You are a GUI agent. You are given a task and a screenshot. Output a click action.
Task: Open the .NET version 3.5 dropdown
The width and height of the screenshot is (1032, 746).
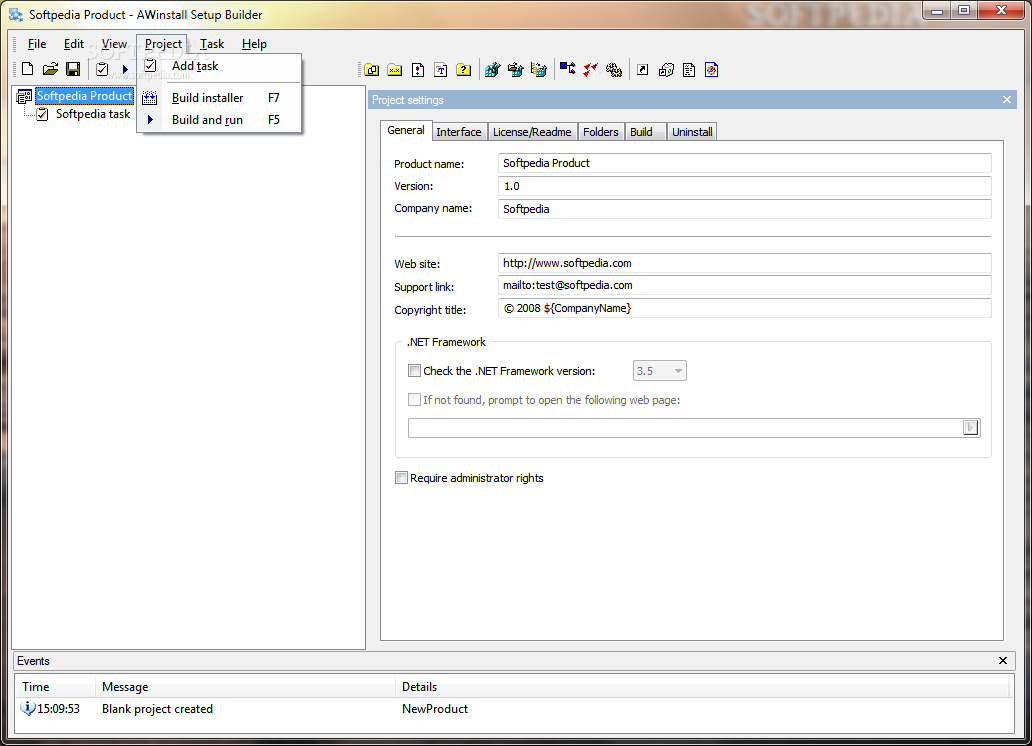(x=659, y=371)
